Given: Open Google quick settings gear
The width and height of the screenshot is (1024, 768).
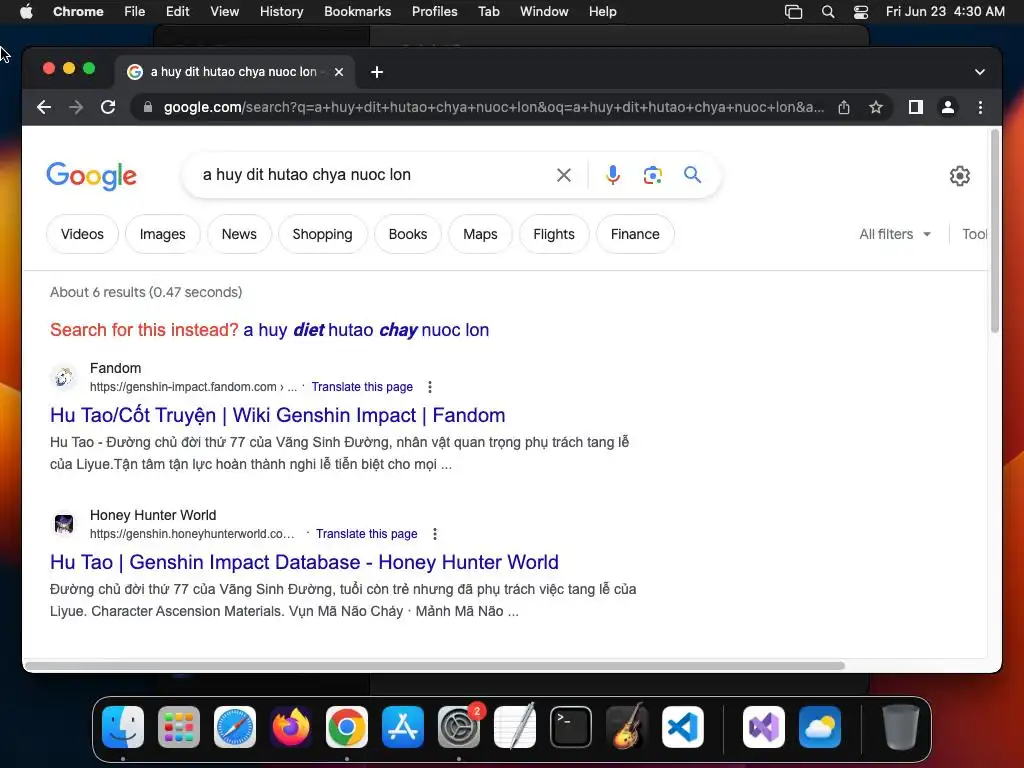Looking at the screenshot, I should (959, 176).
